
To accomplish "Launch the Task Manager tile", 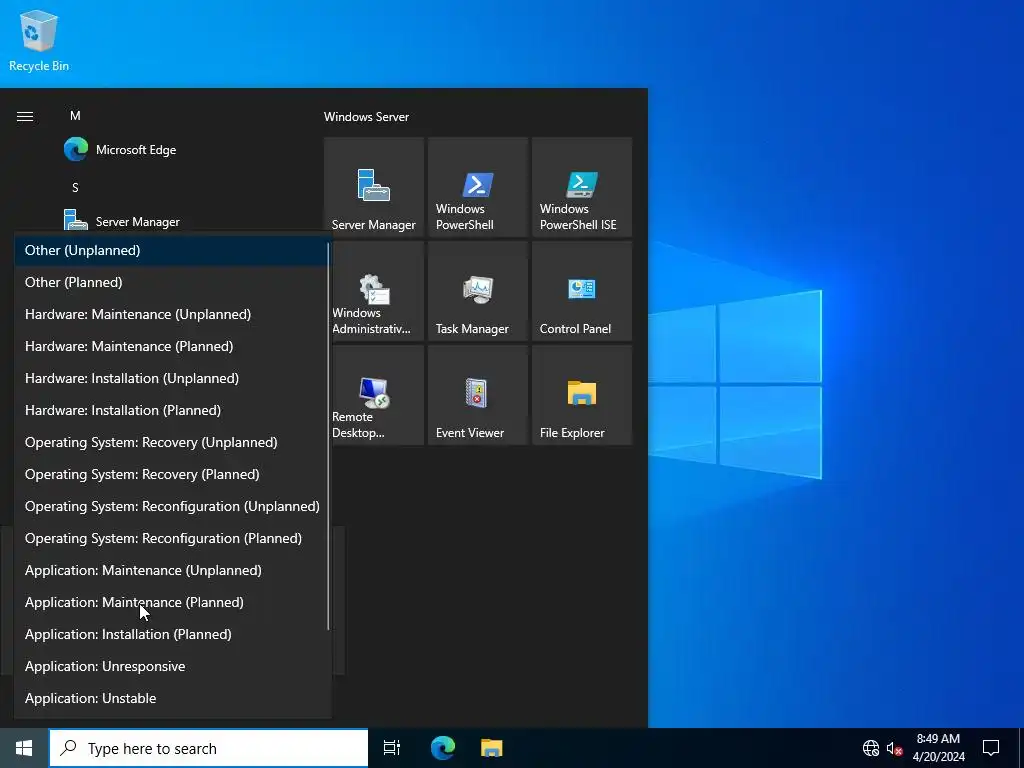I will [x=477, y=291].
